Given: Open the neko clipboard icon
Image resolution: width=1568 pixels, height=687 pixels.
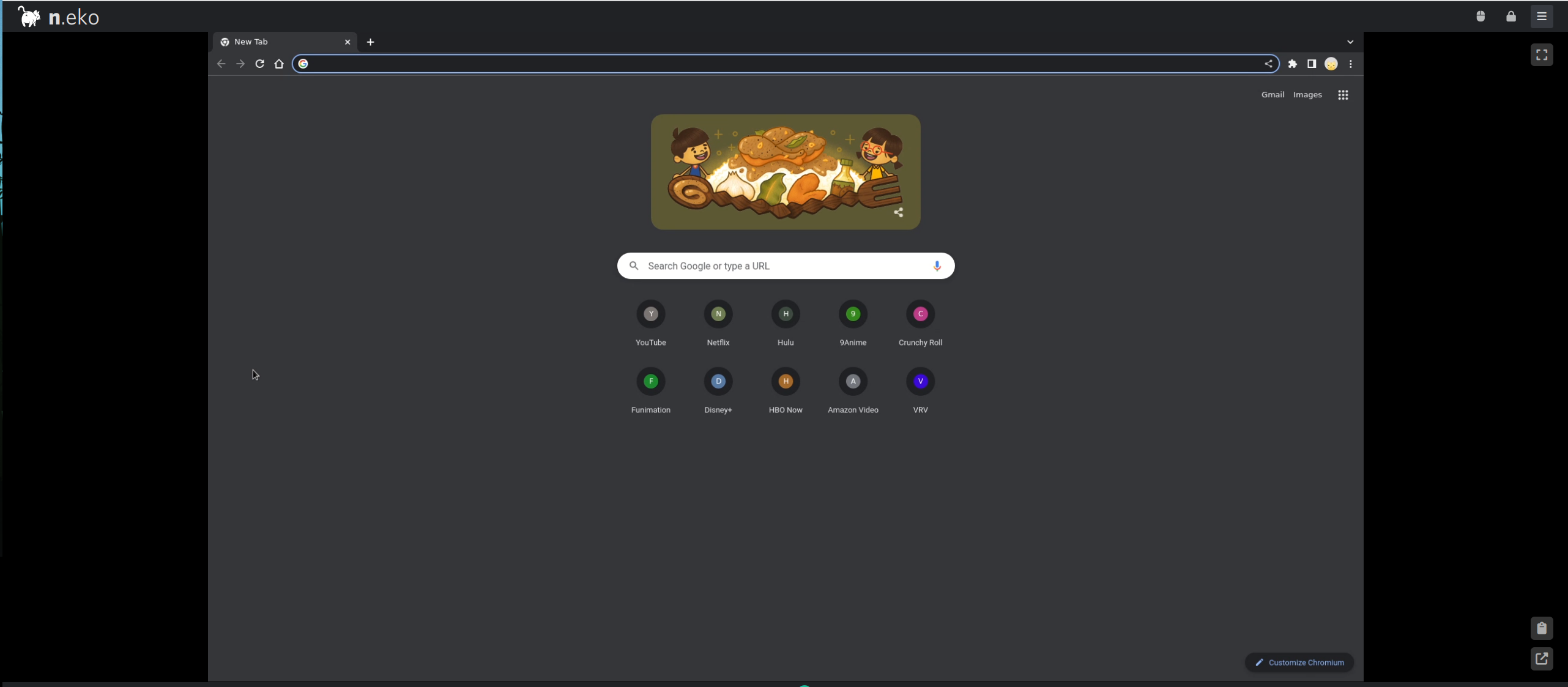Looking at the screenshot, I should (x=1541, y=628).
